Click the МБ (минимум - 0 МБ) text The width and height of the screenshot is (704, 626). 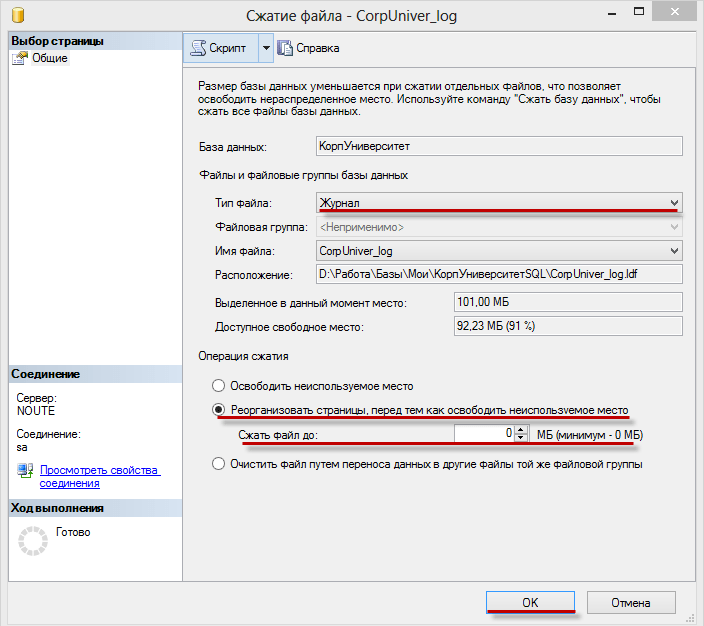coord(590,435)
